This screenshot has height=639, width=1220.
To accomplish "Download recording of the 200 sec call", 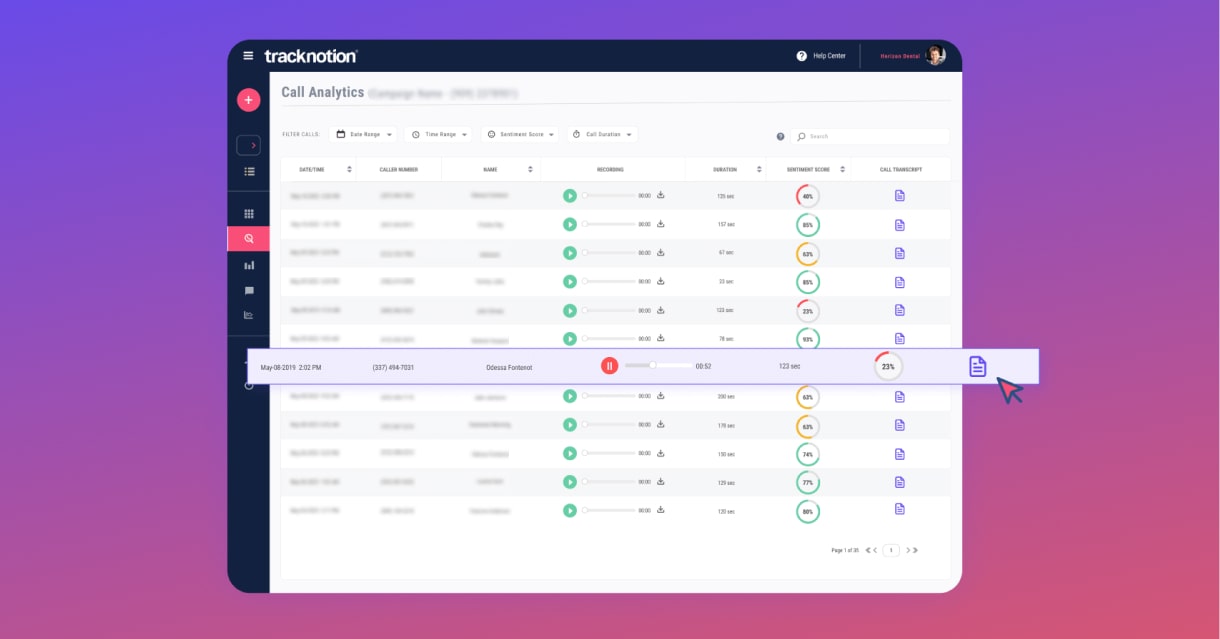I will click(x=661, y=395).
